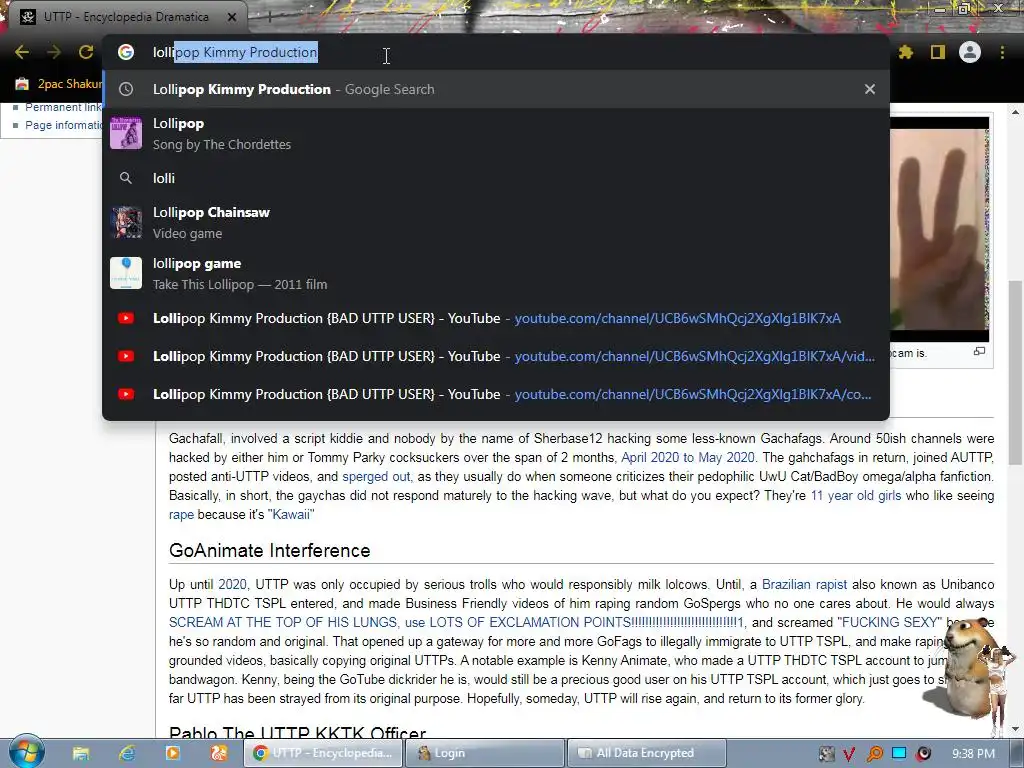Open the 'April 2020 to May 2020' link
This screenshot has width=1024, height=768.
(x=688, y=458)
